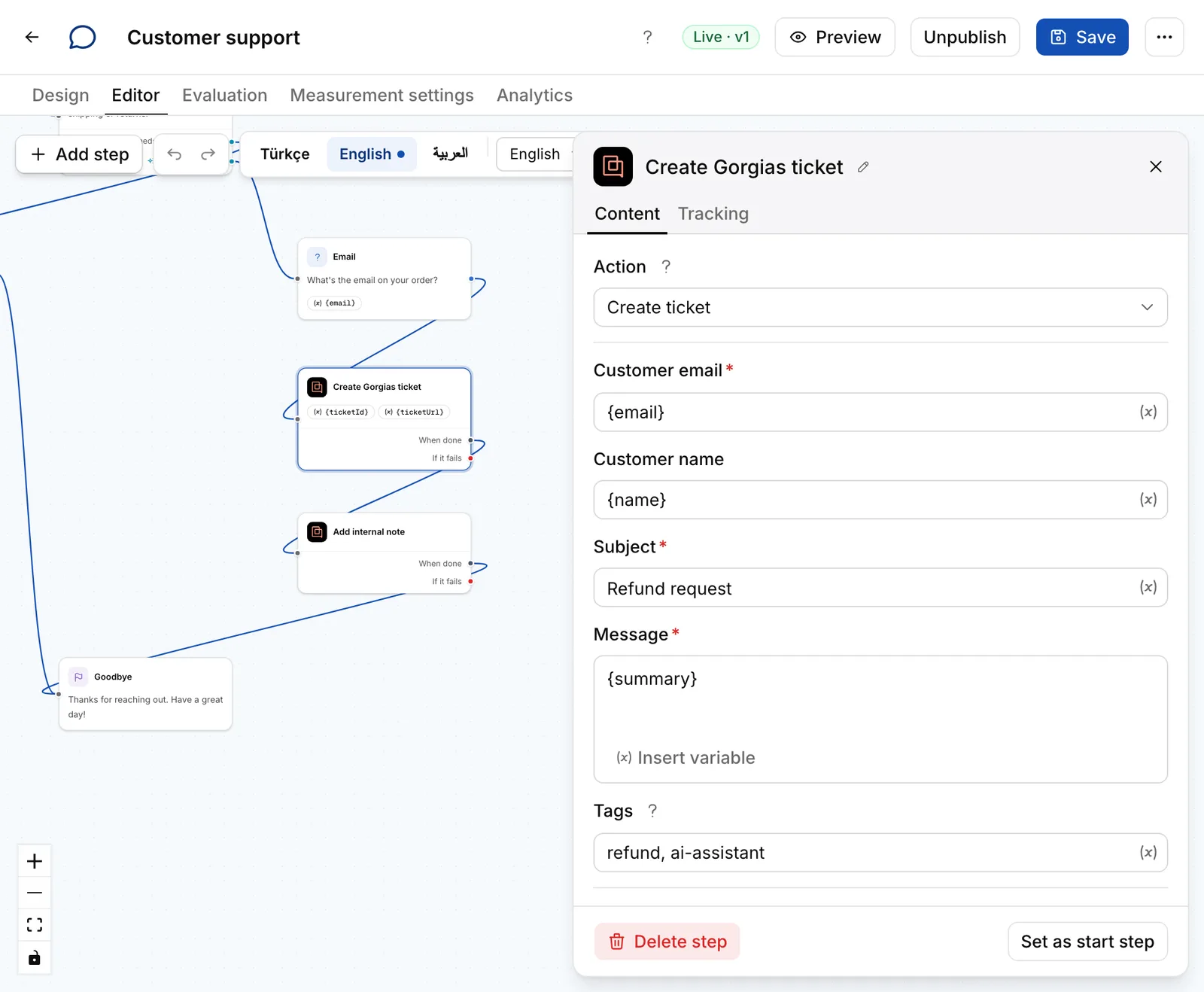Open Action help question mark
Screen dimensions: 1204x992
tap(666, 266)
